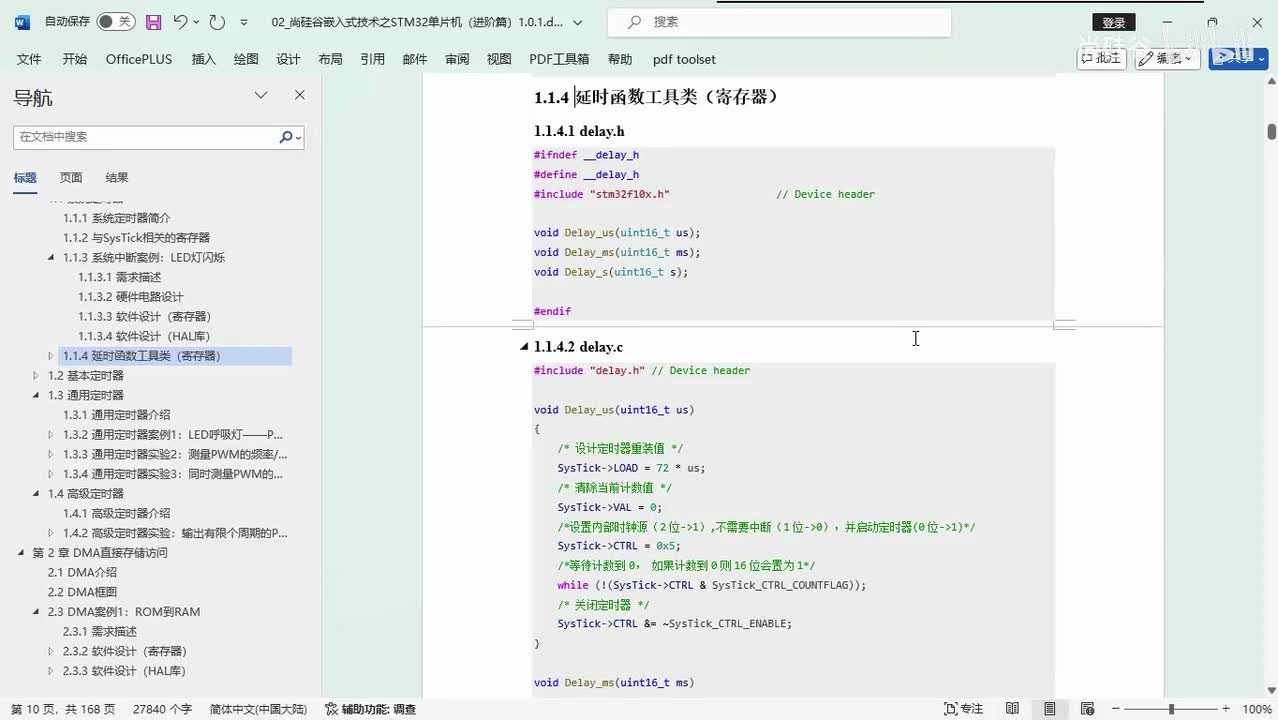The image size is (1278, 720).
Task: Click the Redo icon
Action: tap(217, 21)
